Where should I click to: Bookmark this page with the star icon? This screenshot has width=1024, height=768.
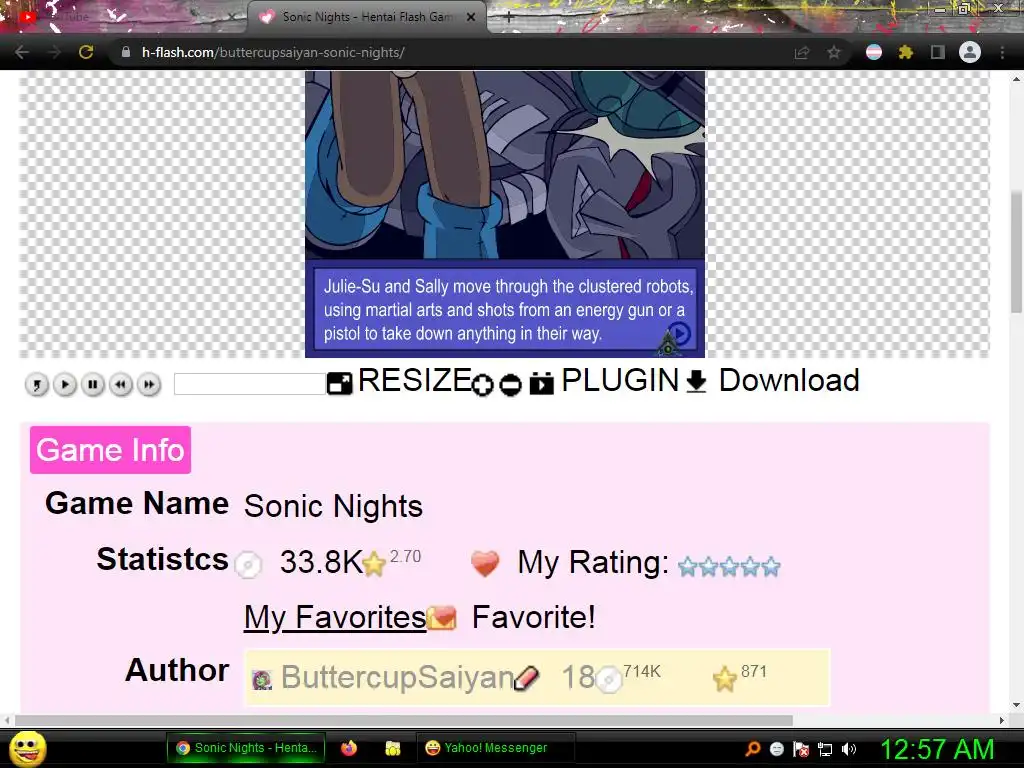click(x=834, y=52)
